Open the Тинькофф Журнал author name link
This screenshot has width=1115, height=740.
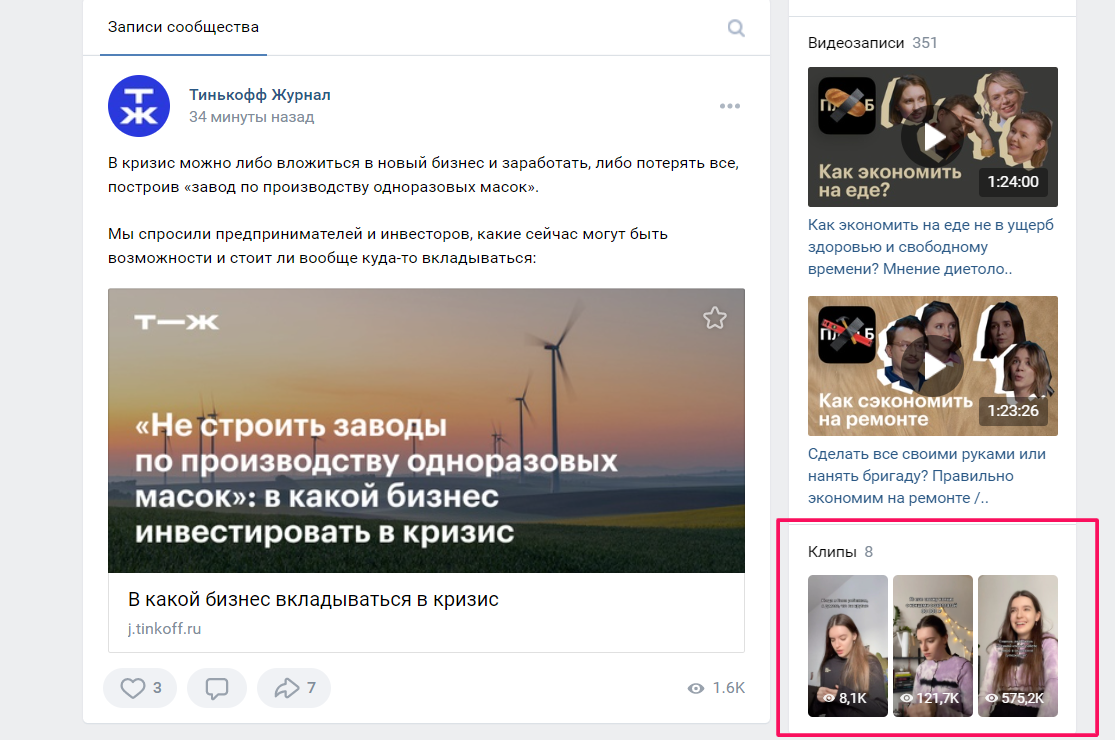[259, 95]
